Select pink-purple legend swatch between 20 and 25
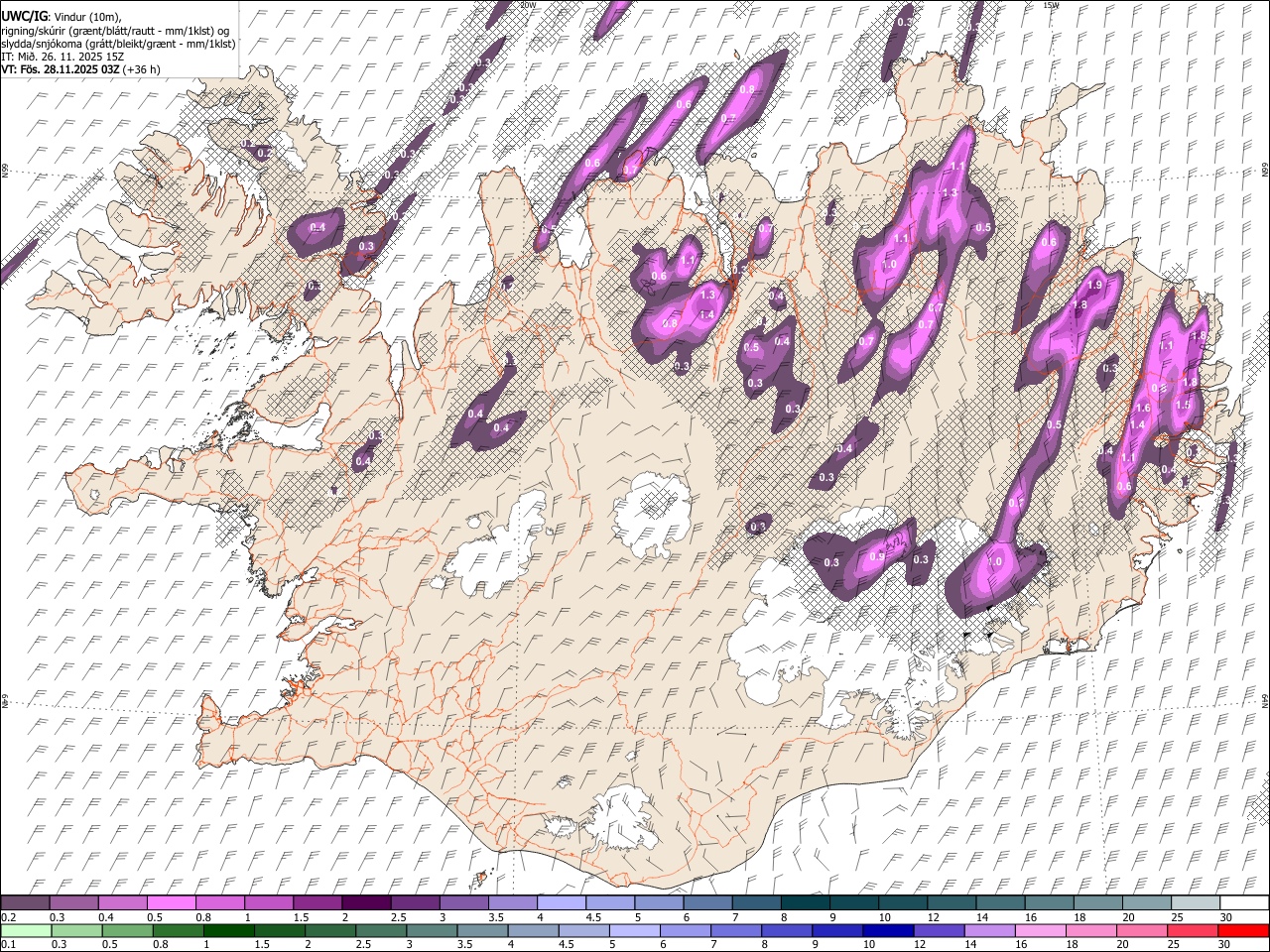Image resolution: width=1270 pixels, height=952 pixels. (1145, 902)
